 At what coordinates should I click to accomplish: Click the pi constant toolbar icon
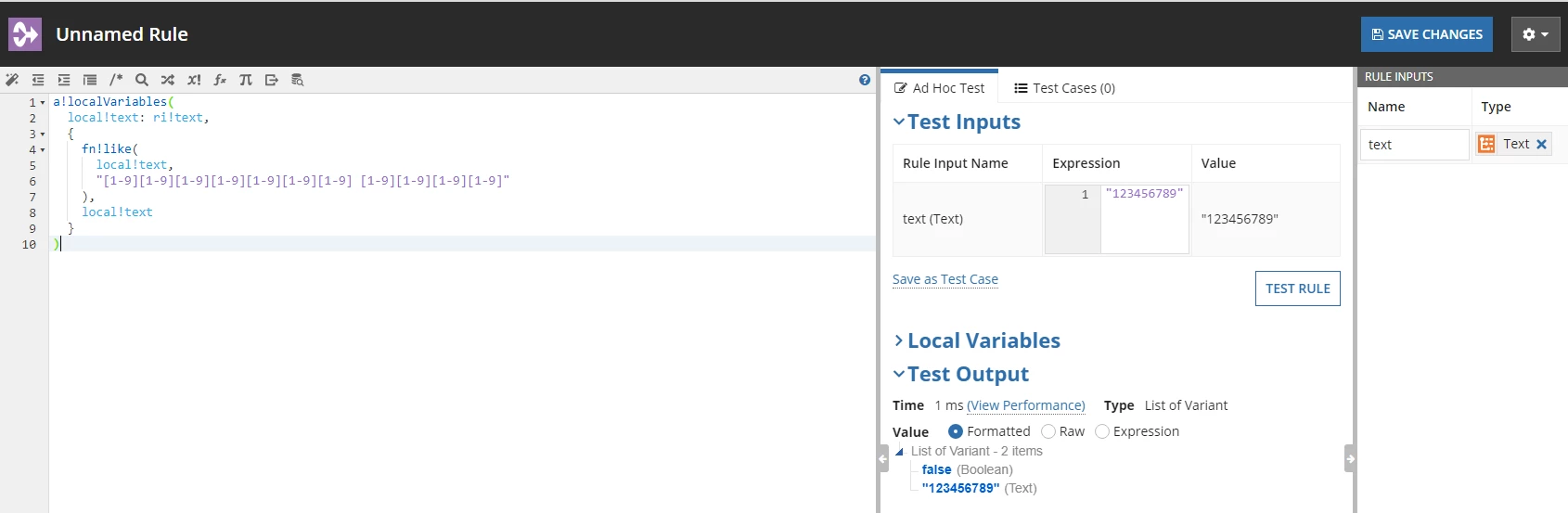click(x=246, y=80)
